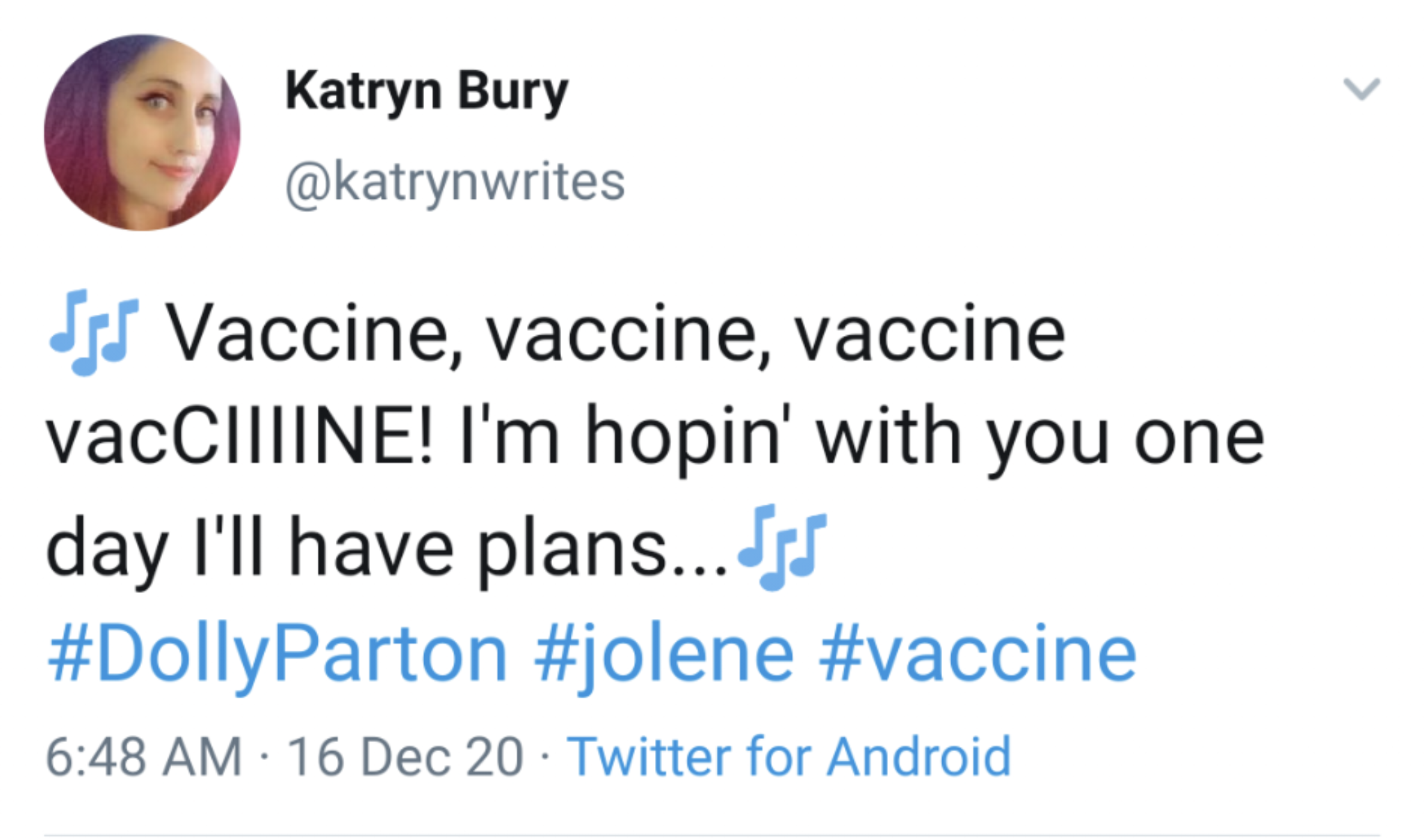Click the Twitter for Android source link
The height and width of the screenshot is (840, 1424).
tap(788, 757)
